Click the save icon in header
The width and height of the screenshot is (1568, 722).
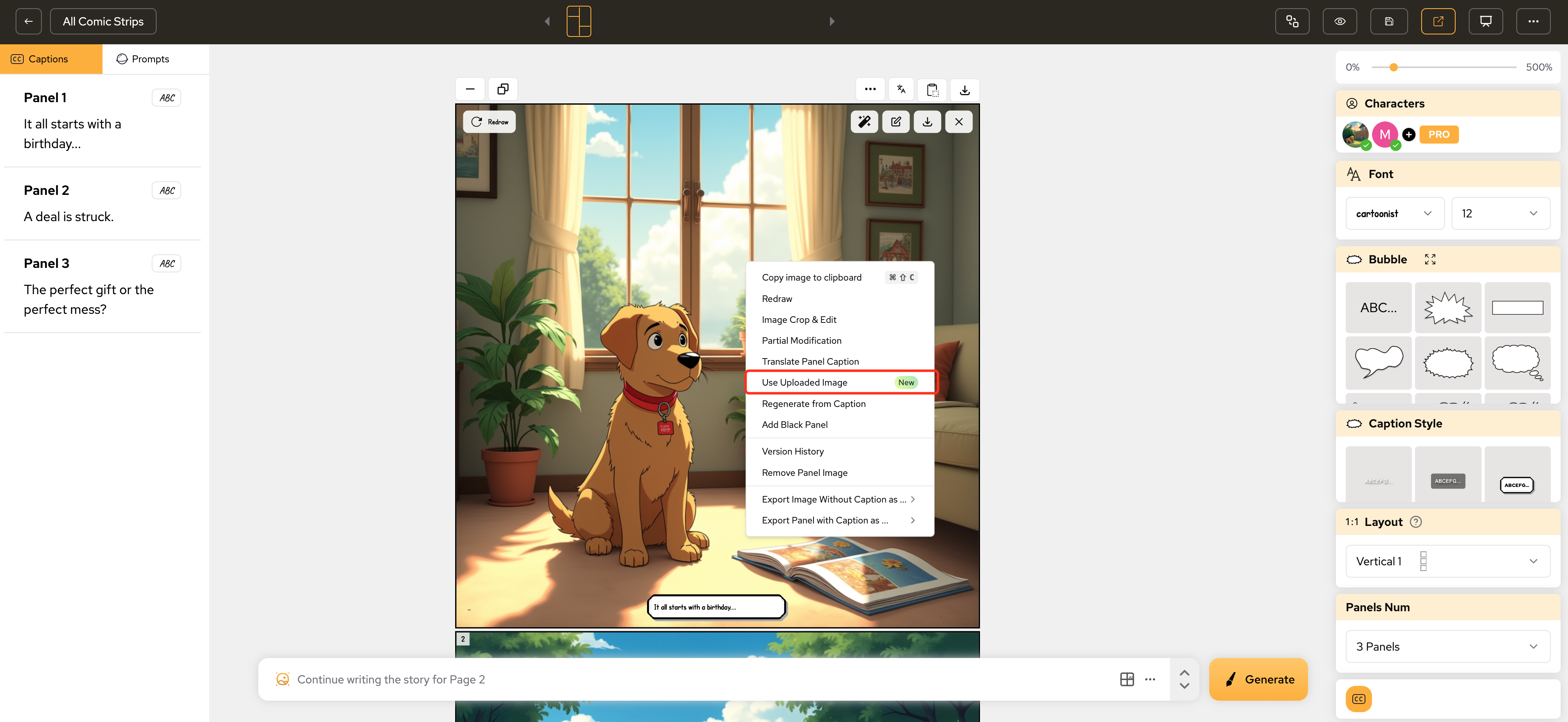point(1388,21)
